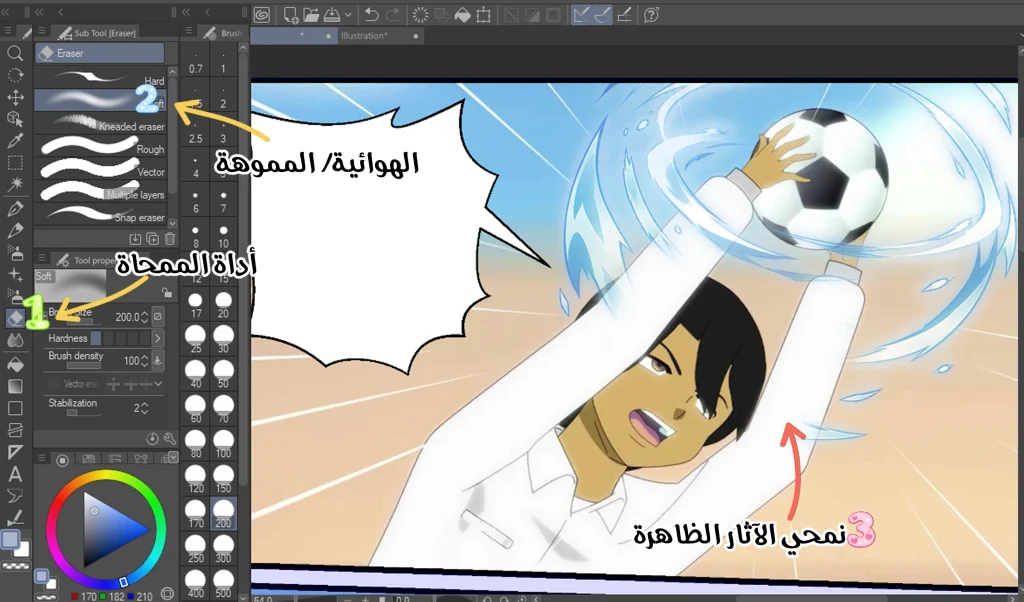Choose the Vector eraser sub tool

pyautogui.click(x=101, y=169)
